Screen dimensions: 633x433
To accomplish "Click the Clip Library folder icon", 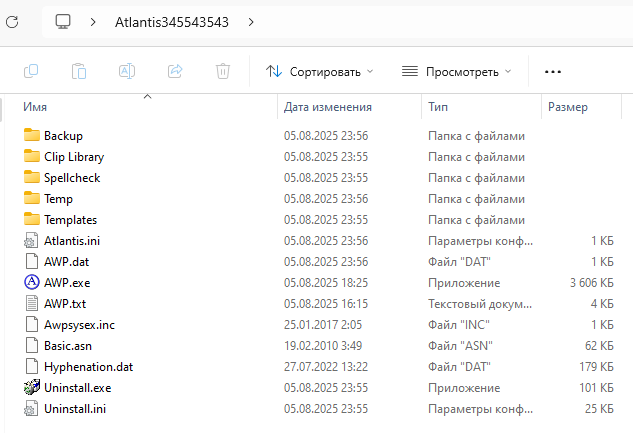I will click(x=31, y=156).
